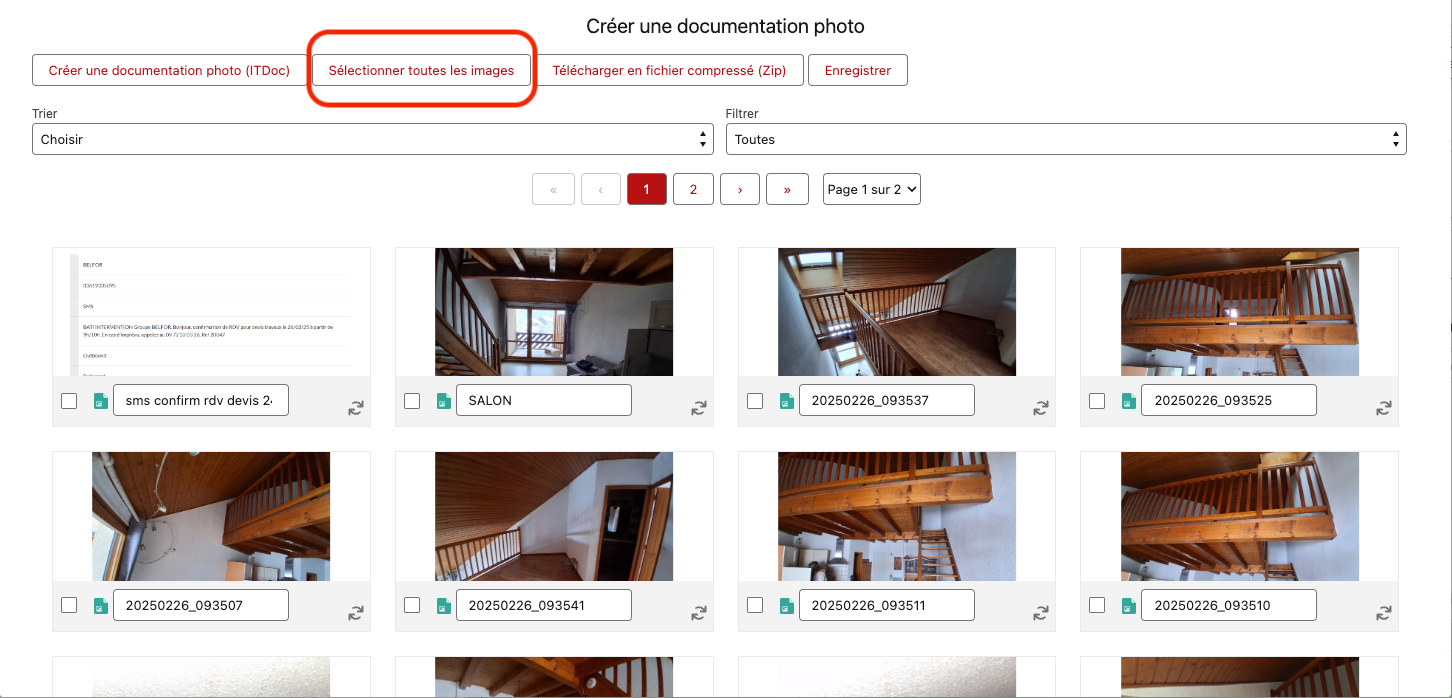Click the green file icon next to 20250226_093525
The height and width of the screenshot is (698, 1452).
pyautogui.click(x=1129, y=401)
